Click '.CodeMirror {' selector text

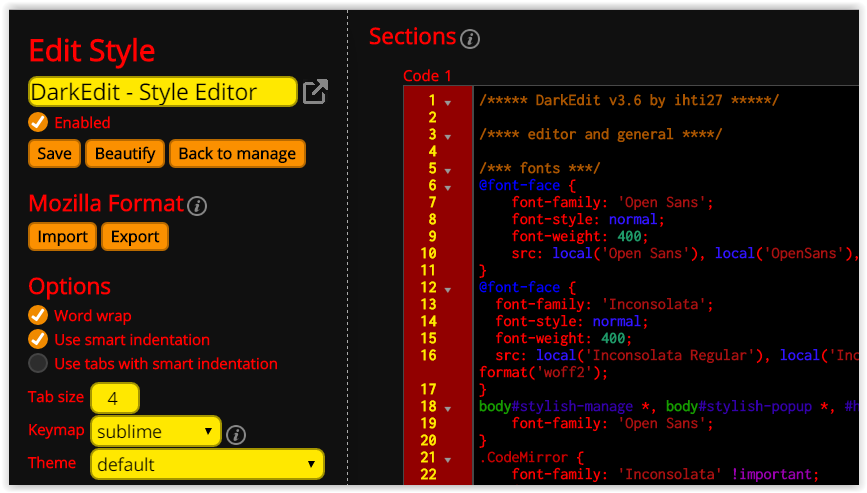click(x=531, y=457)
